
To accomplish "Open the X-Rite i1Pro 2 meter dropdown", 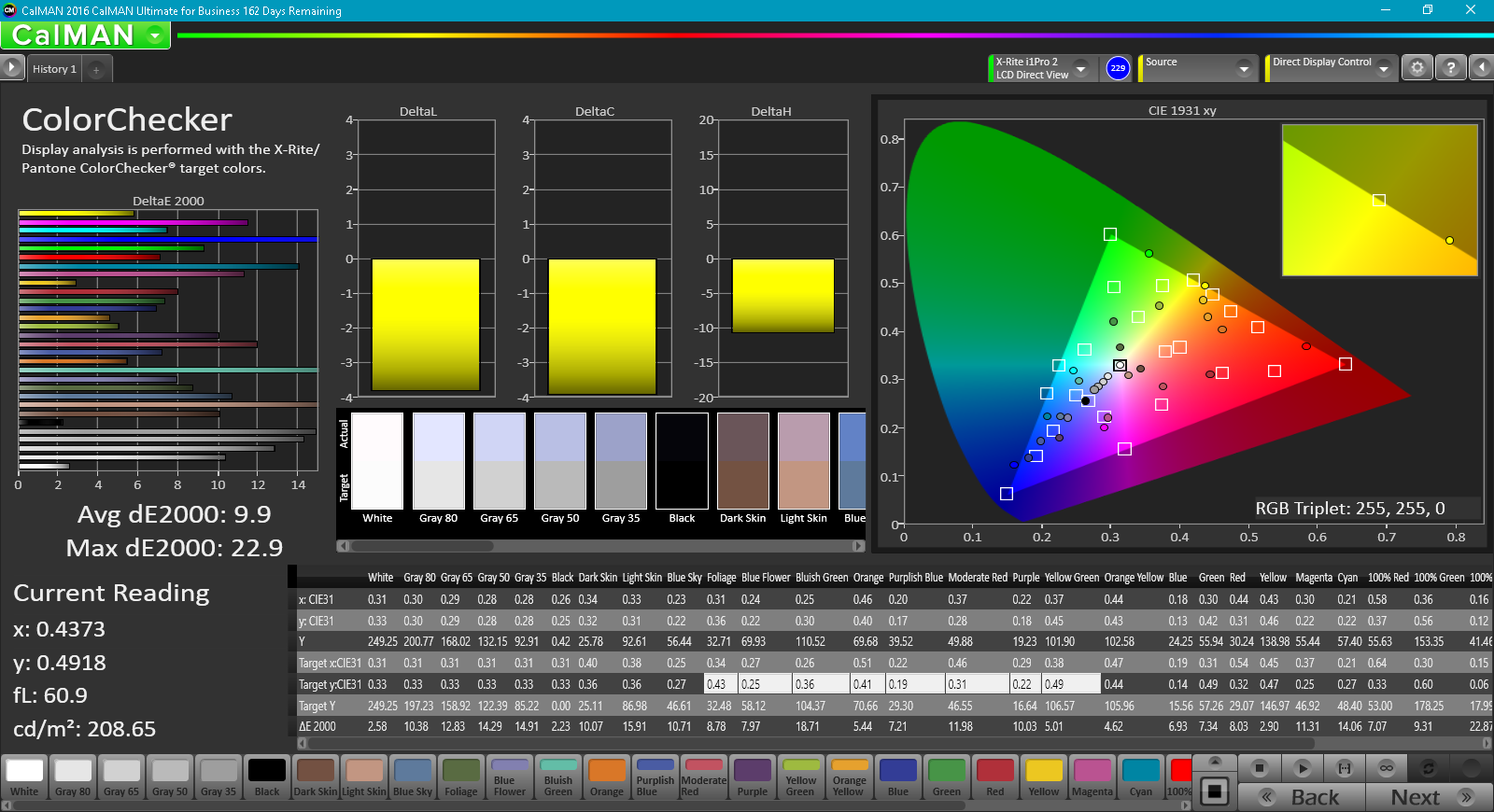I will pyautogui.click(x=1080, y=68).
